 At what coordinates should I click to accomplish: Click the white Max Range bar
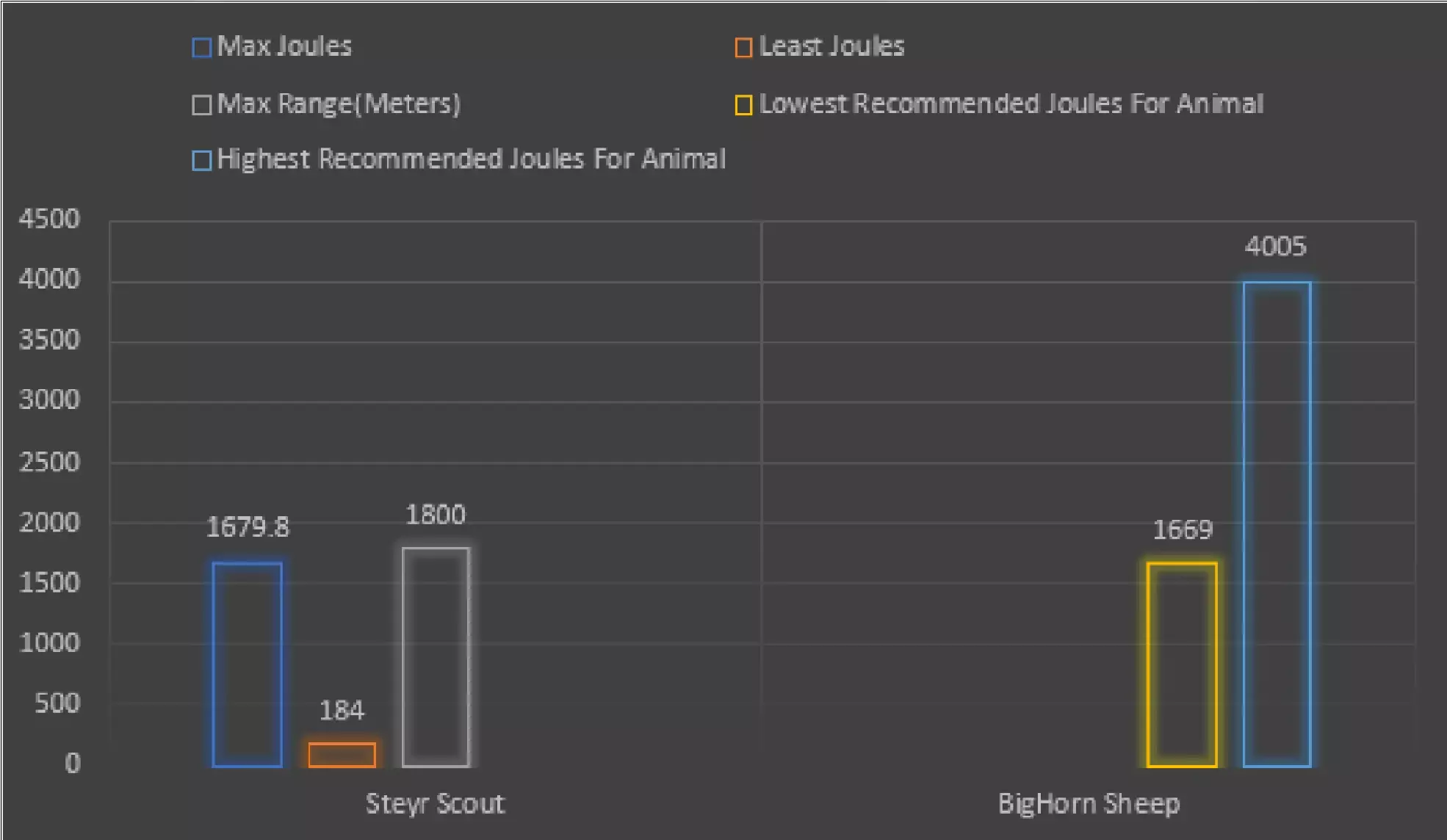436,657
